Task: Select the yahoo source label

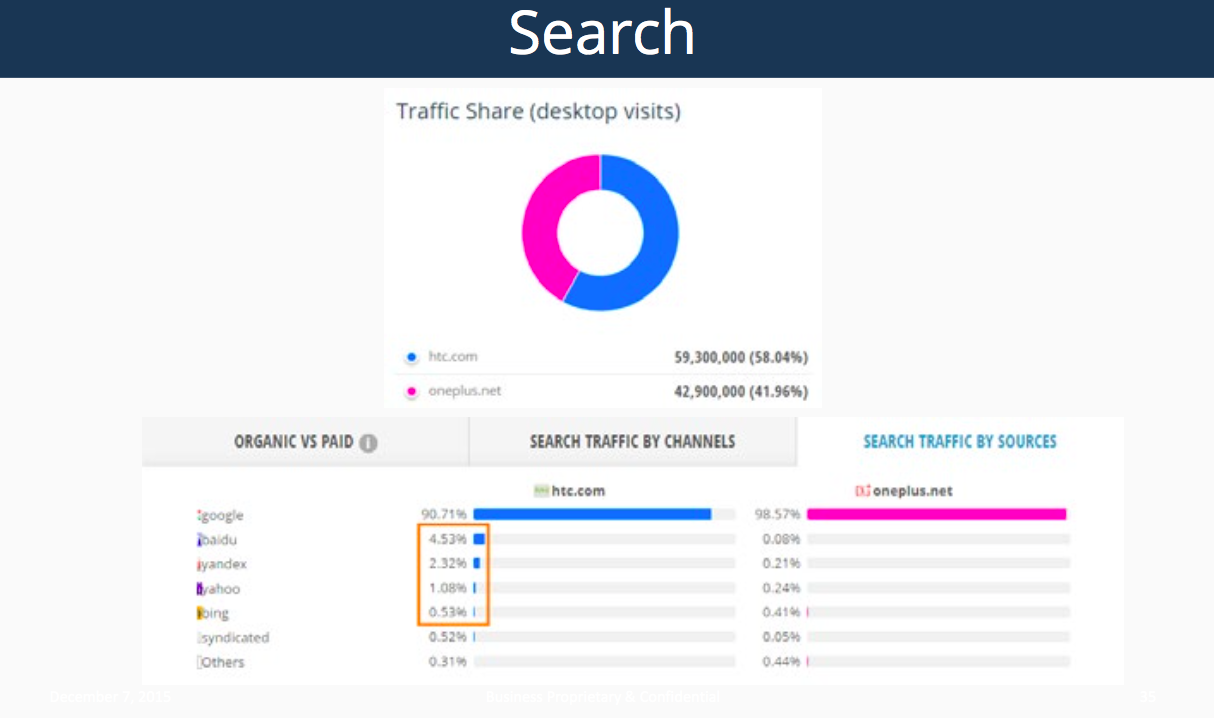Action: (222, 589)
